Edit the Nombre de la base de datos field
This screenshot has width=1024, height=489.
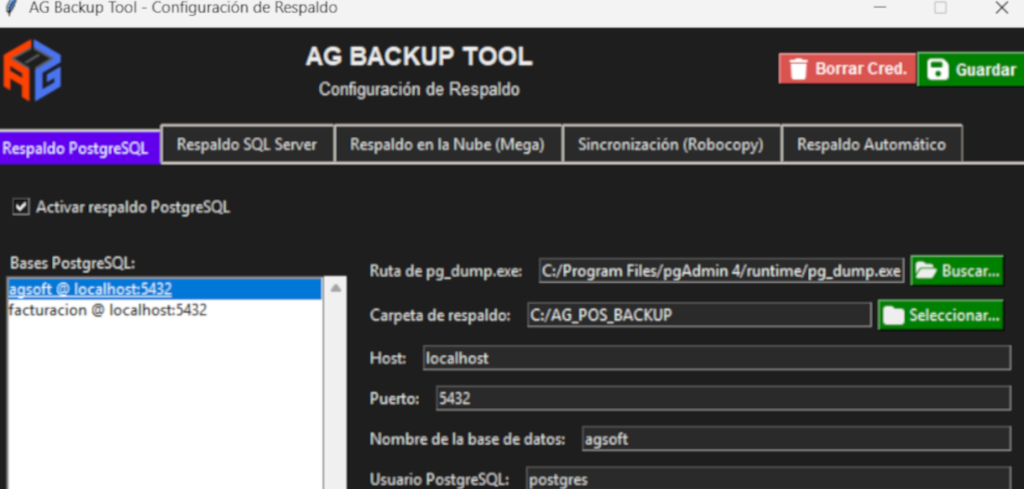pyautogui.click(x=795, y=439)
